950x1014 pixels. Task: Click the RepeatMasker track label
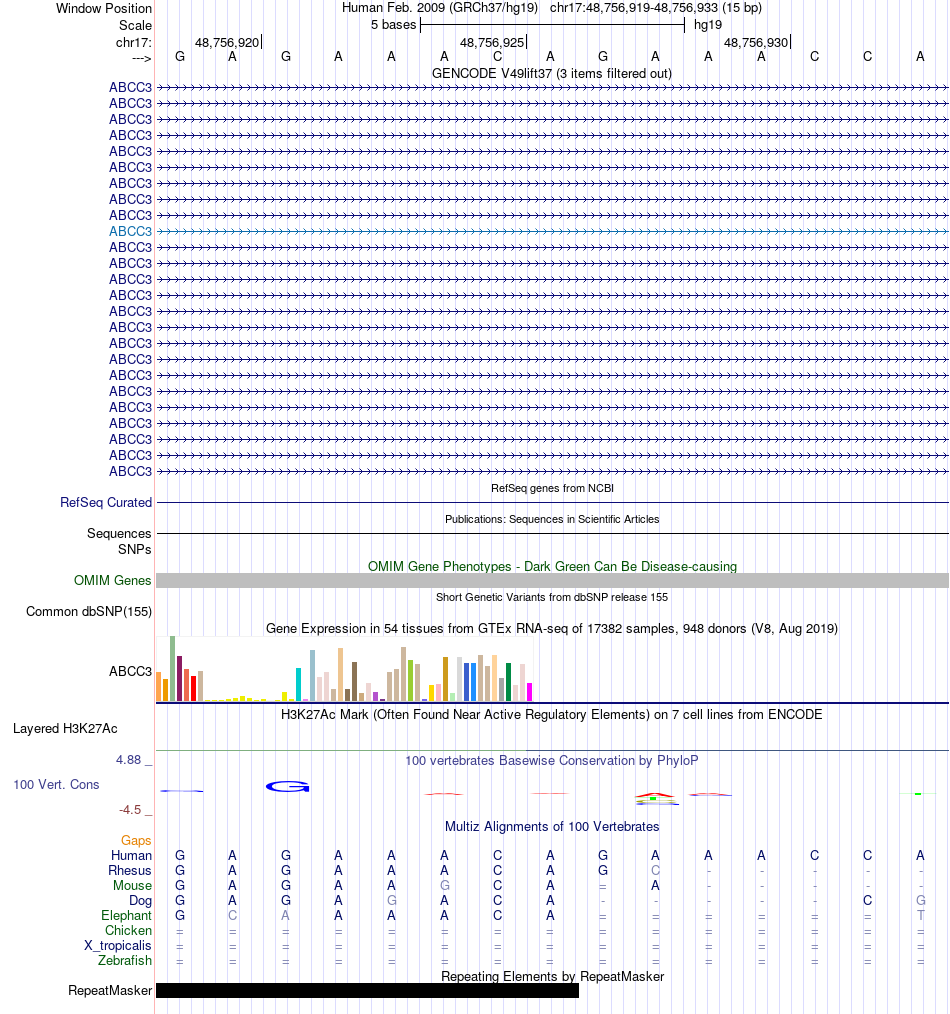(110, 991)
